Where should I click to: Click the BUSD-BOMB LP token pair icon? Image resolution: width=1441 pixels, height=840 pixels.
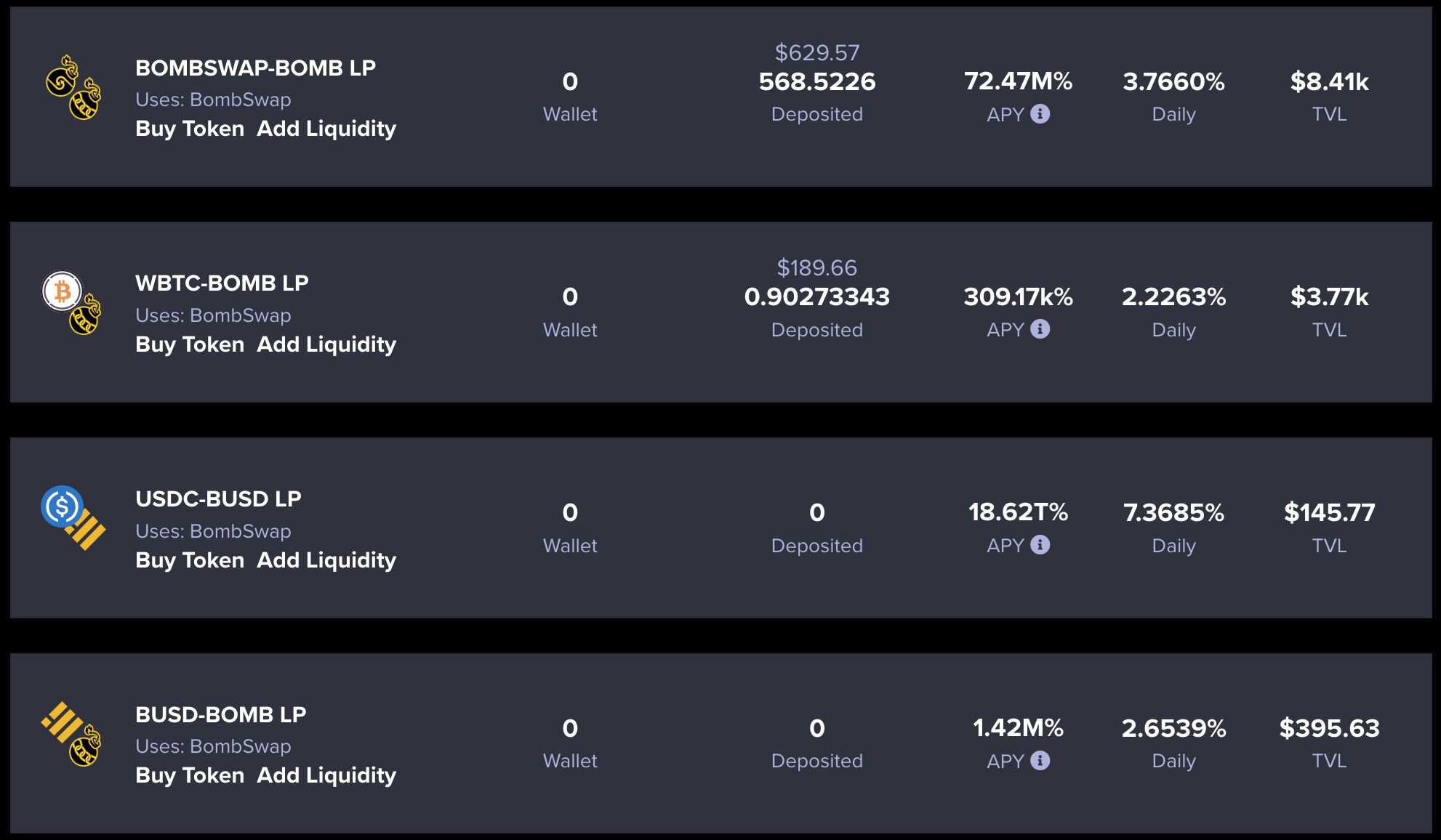(71, 733)
